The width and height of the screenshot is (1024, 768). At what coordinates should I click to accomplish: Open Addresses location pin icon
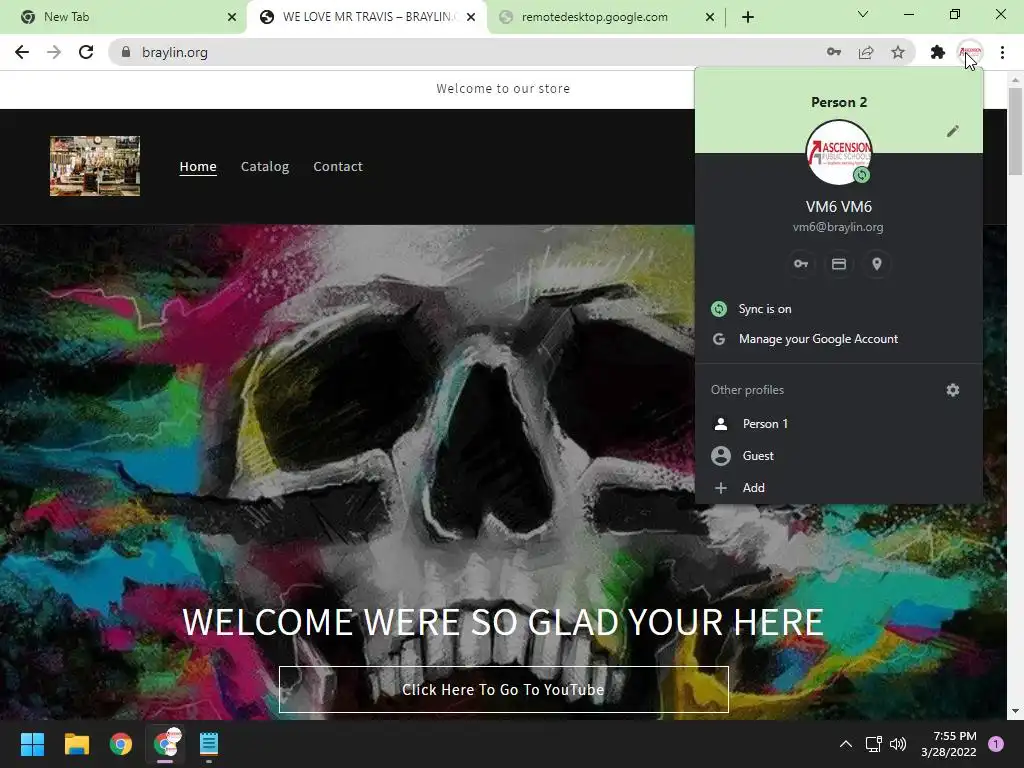[x=876, y=264]
